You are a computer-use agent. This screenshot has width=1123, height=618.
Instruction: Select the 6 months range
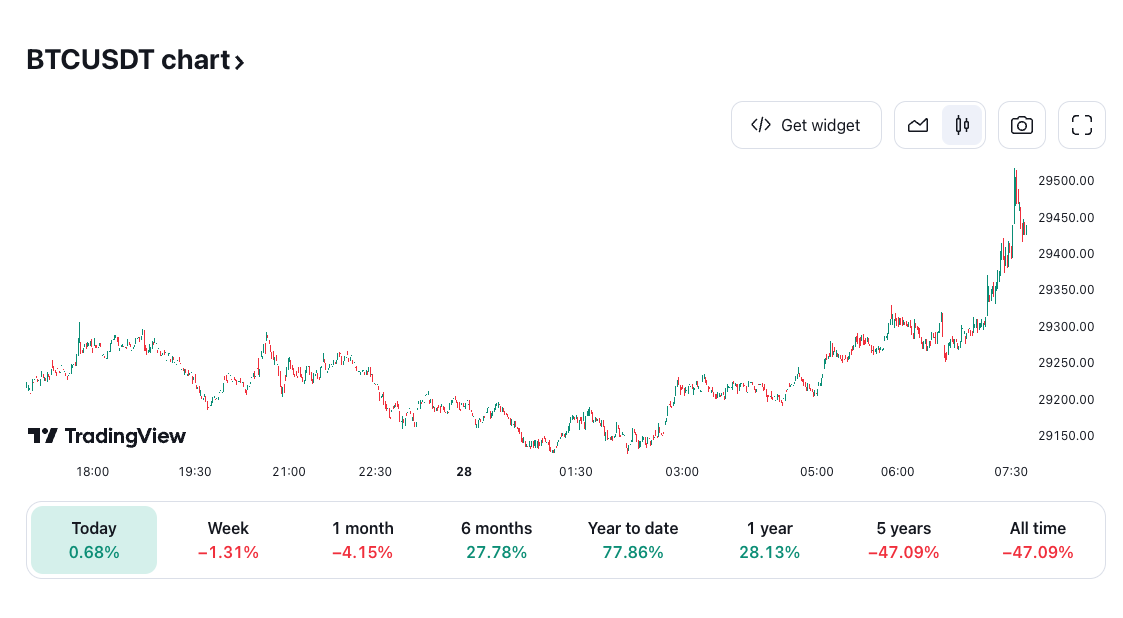pyautogui.click(x=496, y=540)
